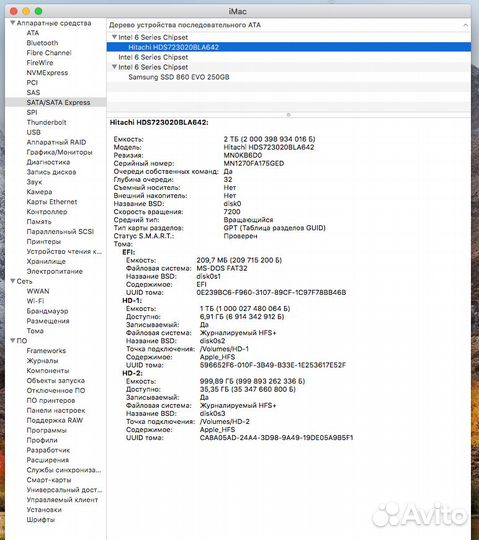The height and width of the screenshot is (540, 479).
Task: Click serial number MN1270FA175GED
Action: [254, 164]
